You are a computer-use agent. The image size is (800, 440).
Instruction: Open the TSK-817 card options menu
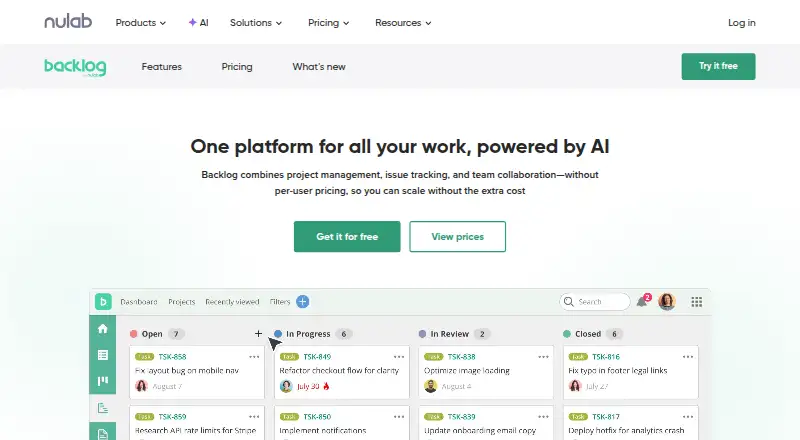click(x=688, y=417)
